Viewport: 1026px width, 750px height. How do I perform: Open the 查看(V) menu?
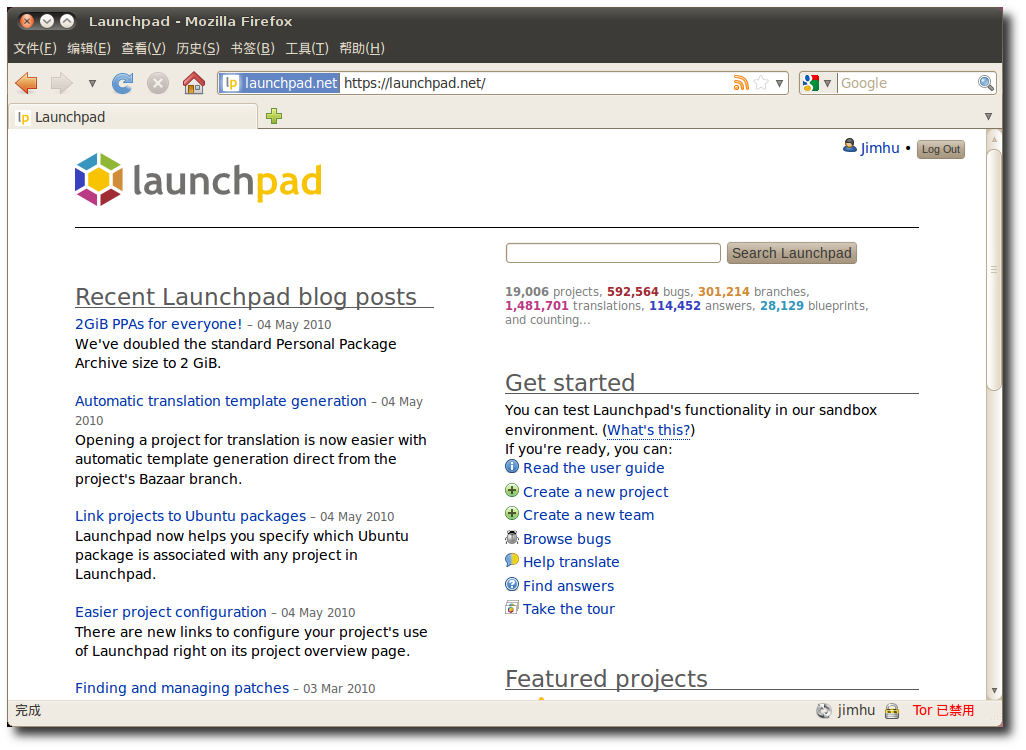(143, 48)
